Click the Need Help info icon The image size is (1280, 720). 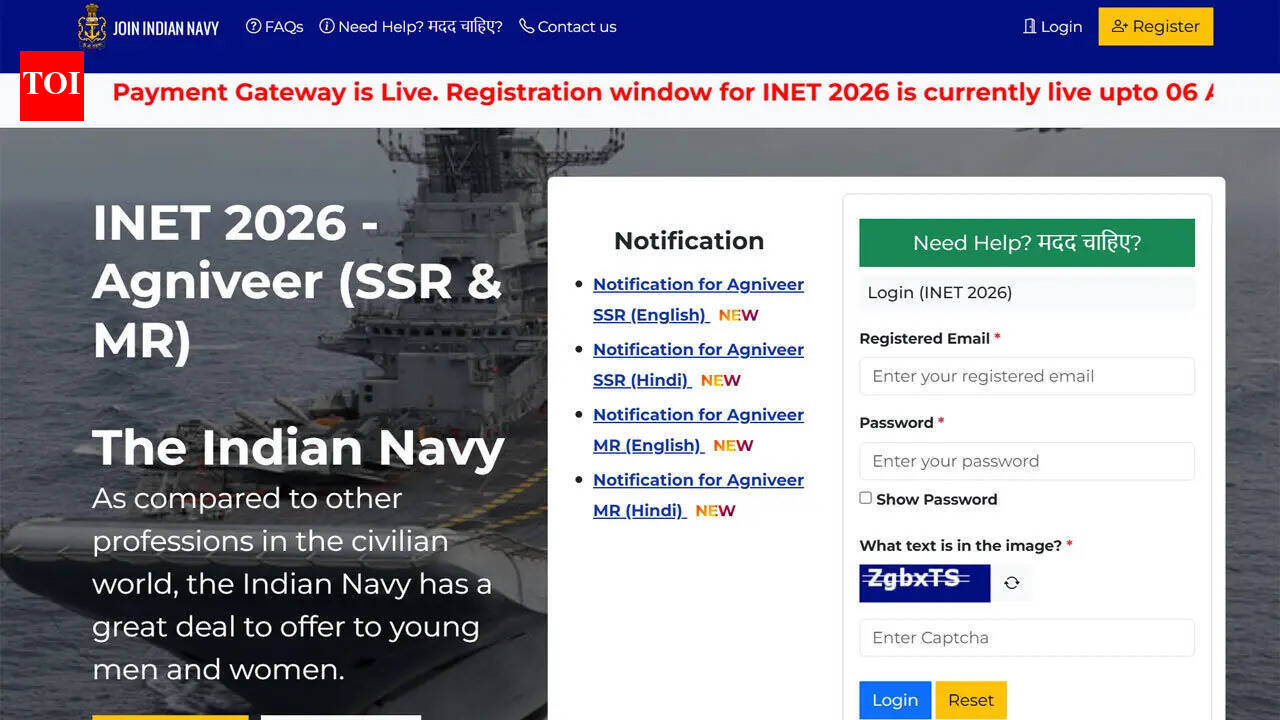pos(329,26)
